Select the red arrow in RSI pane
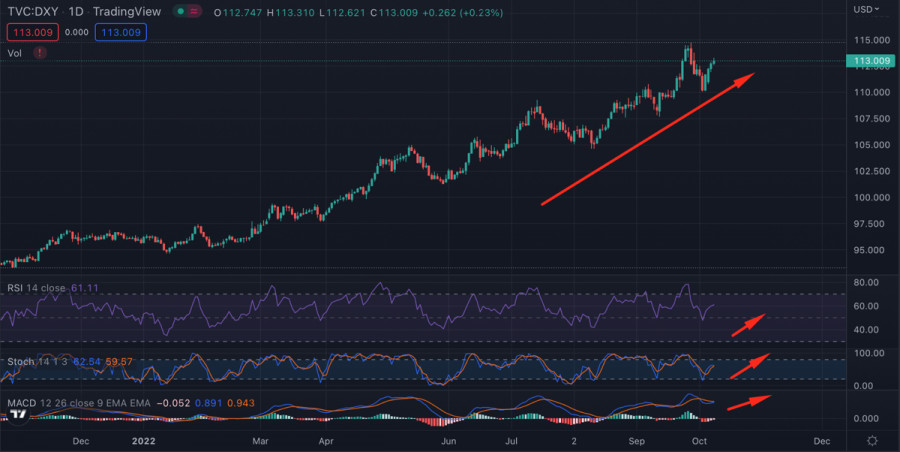The width and height of the screenshot is (900, 452). [x=749, y=325]
